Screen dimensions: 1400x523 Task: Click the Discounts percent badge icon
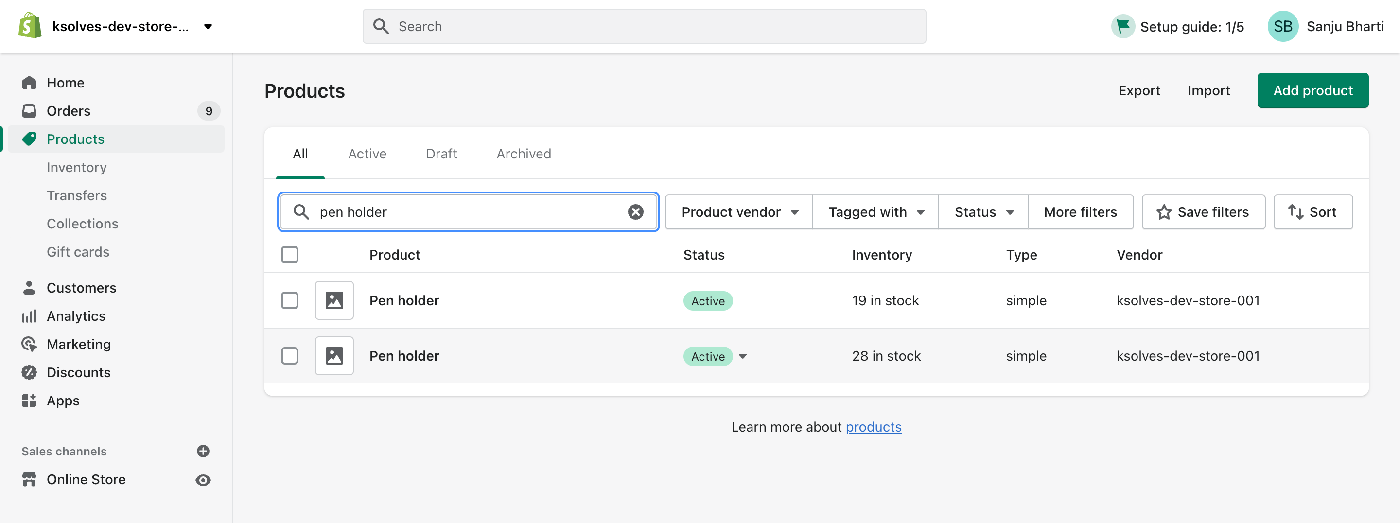[29, 372]
